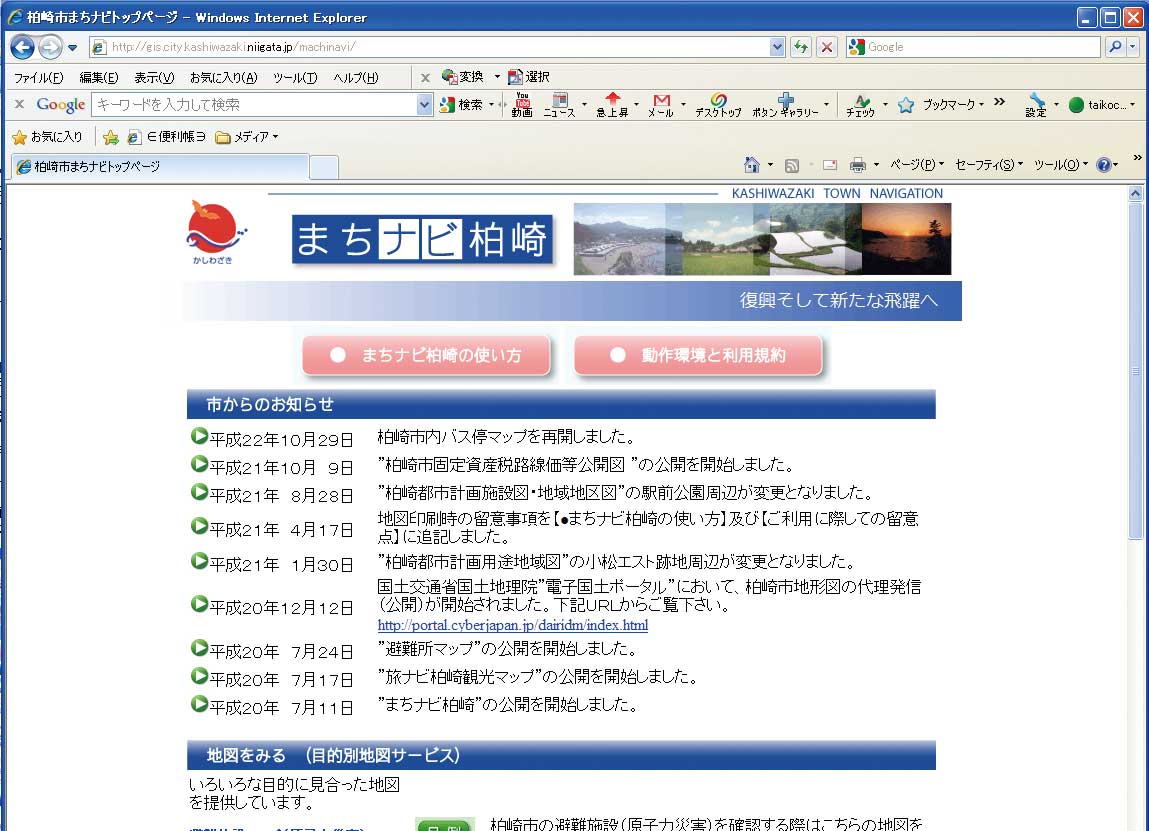Open the Print icon on command bar
The width and height of the screenshot is (1149, 831).
pos(858,164)
